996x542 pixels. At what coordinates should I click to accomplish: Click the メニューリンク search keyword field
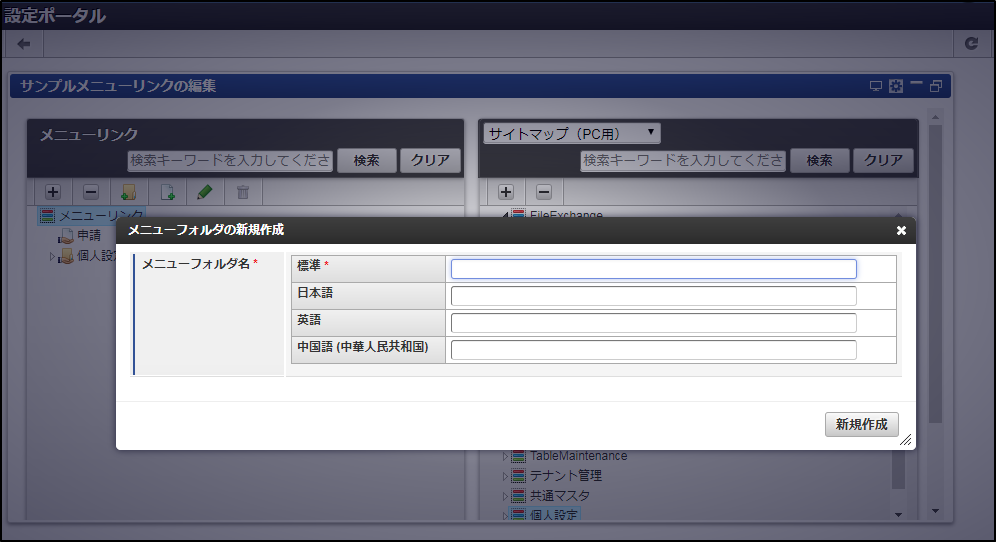point(230,161)
